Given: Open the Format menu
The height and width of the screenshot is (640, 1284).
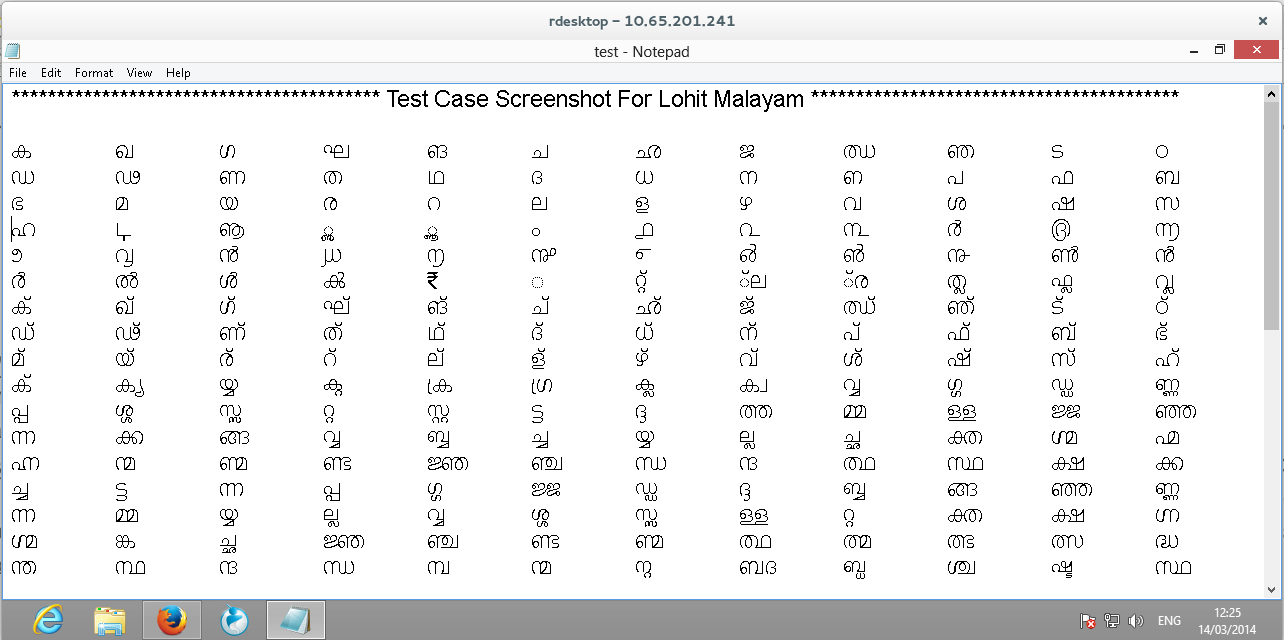Looking at the screenshot, I should coord(94,73).
